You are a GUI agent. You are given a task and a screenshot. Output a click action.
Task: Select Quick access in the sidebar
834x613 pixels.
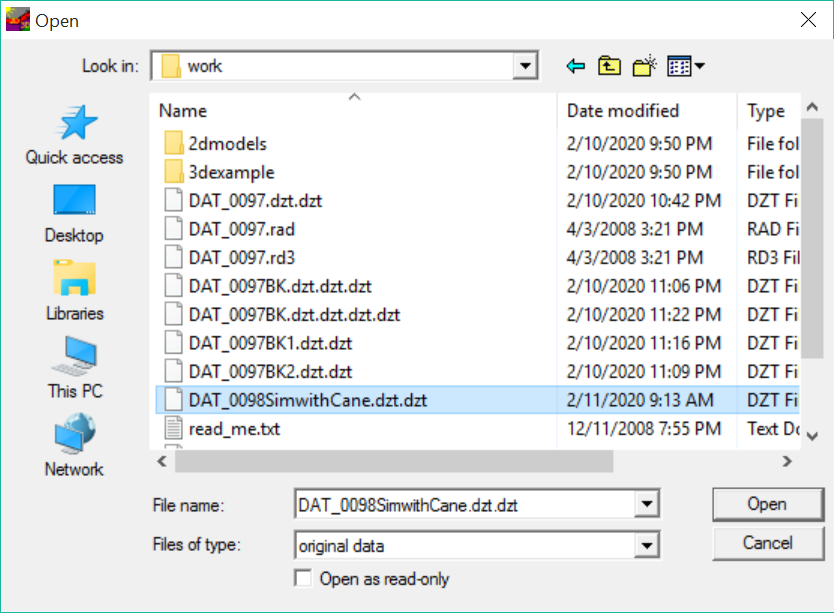click(x=73, y=133)
